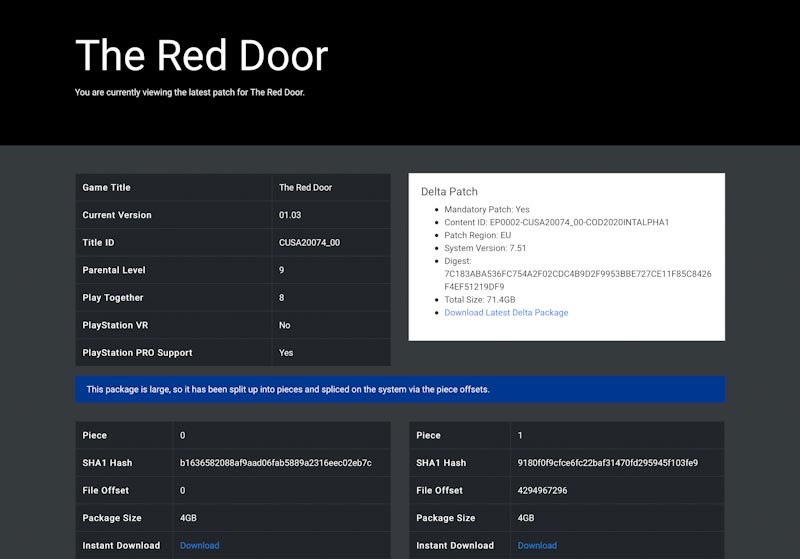The width and height of the screenshot is (800, 559).
Task: Click the Play Together label
Action: [x=113, y=297]
